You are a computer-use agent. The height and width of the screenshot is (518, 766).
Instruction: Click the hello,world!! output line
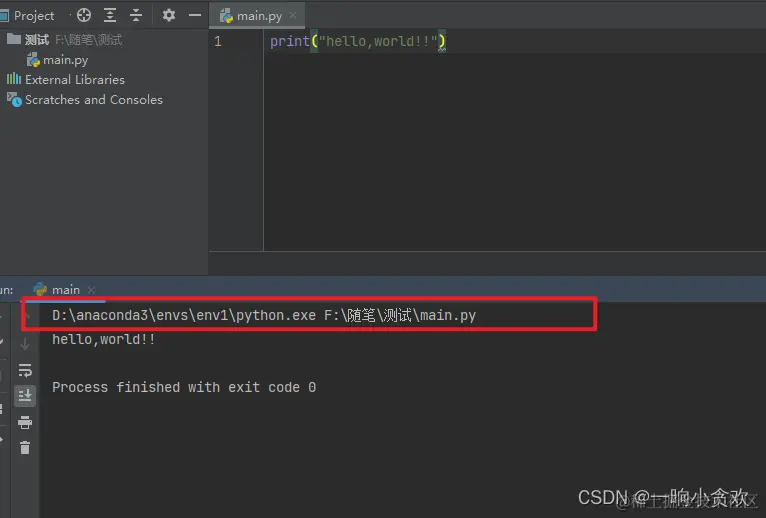104,339
